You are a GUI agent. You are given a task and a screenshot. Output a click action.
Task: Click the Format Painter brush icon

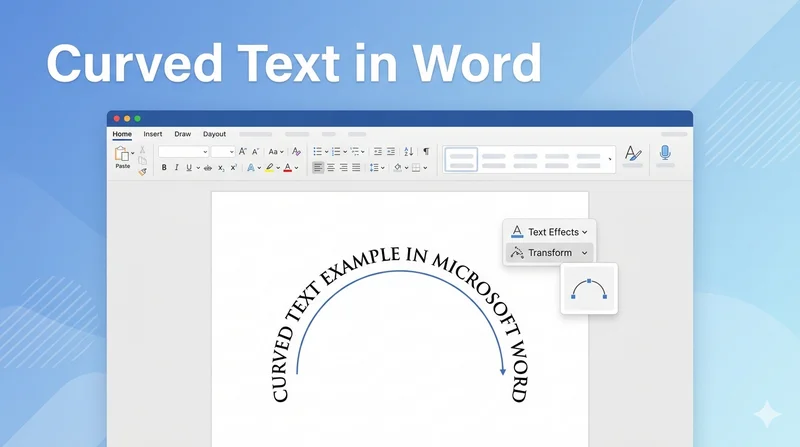click(142, 171)
